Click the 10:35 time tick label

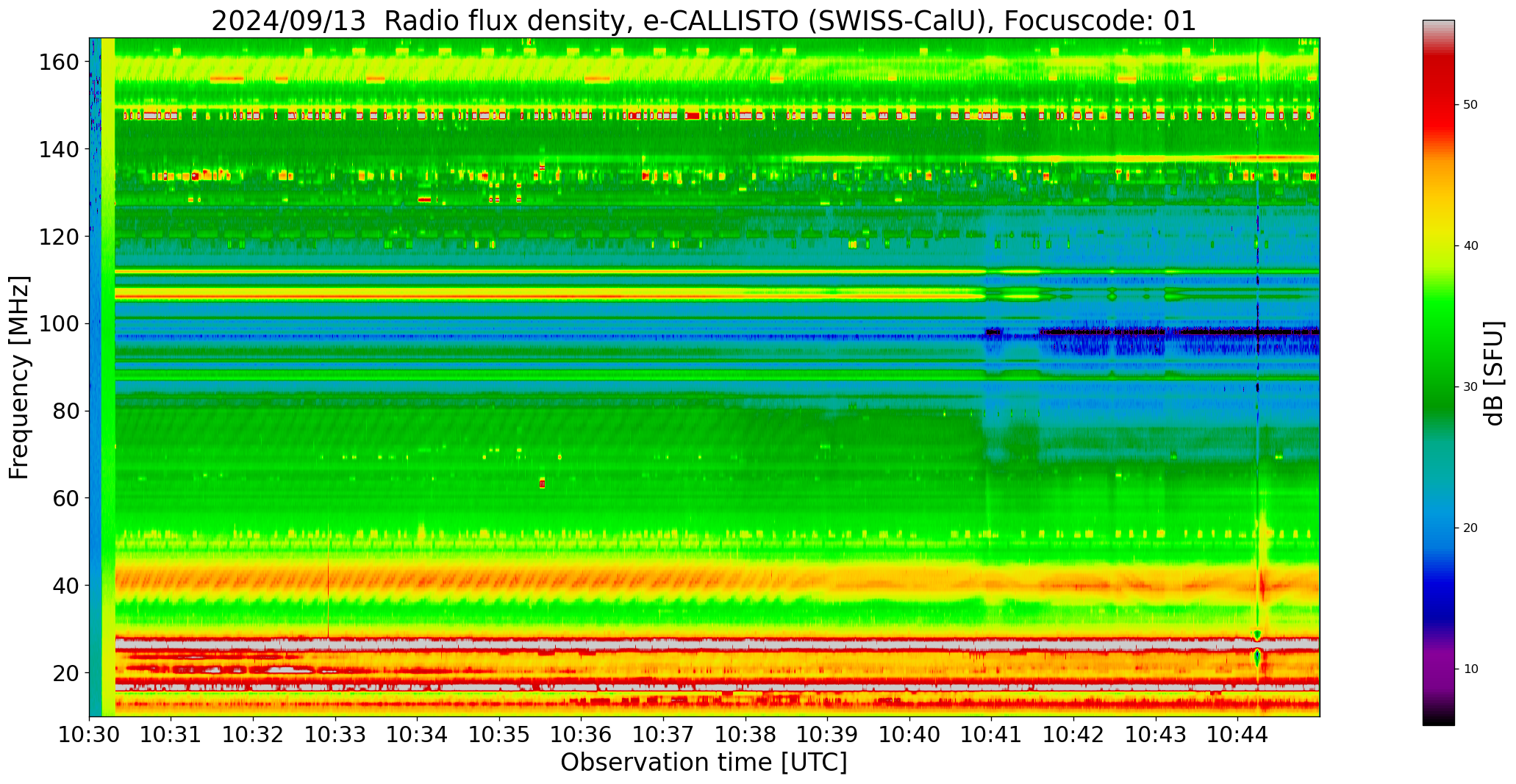tap(499, 734)
